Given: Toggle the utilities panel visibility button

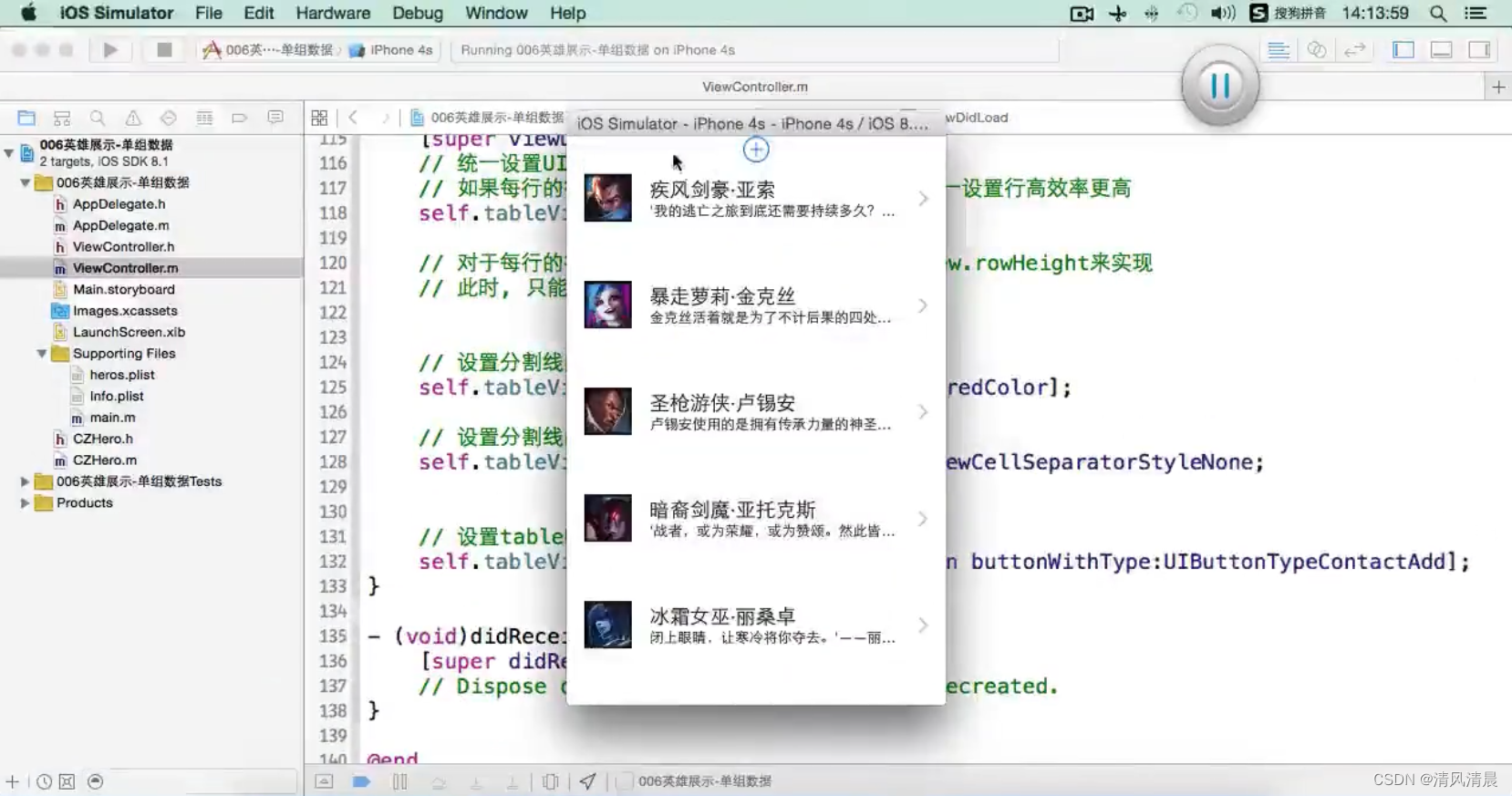Looking at the screenshot, I should [x=1479, y=50].
